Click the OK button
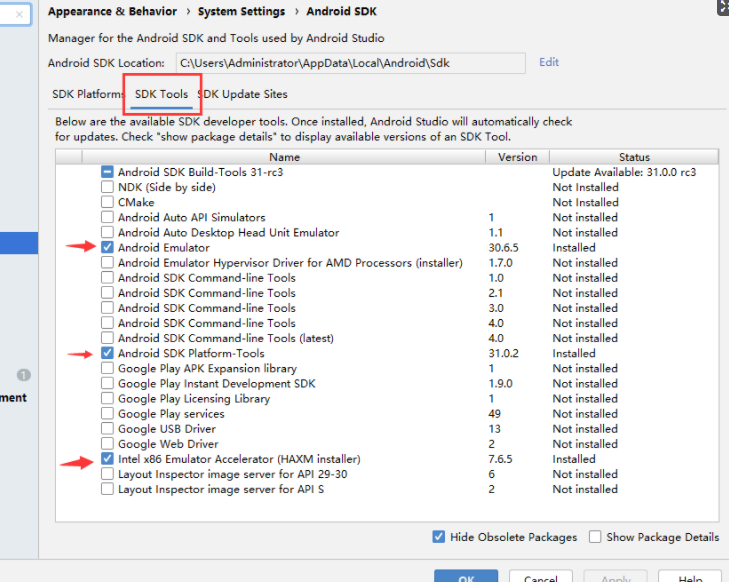 [466, 576]
